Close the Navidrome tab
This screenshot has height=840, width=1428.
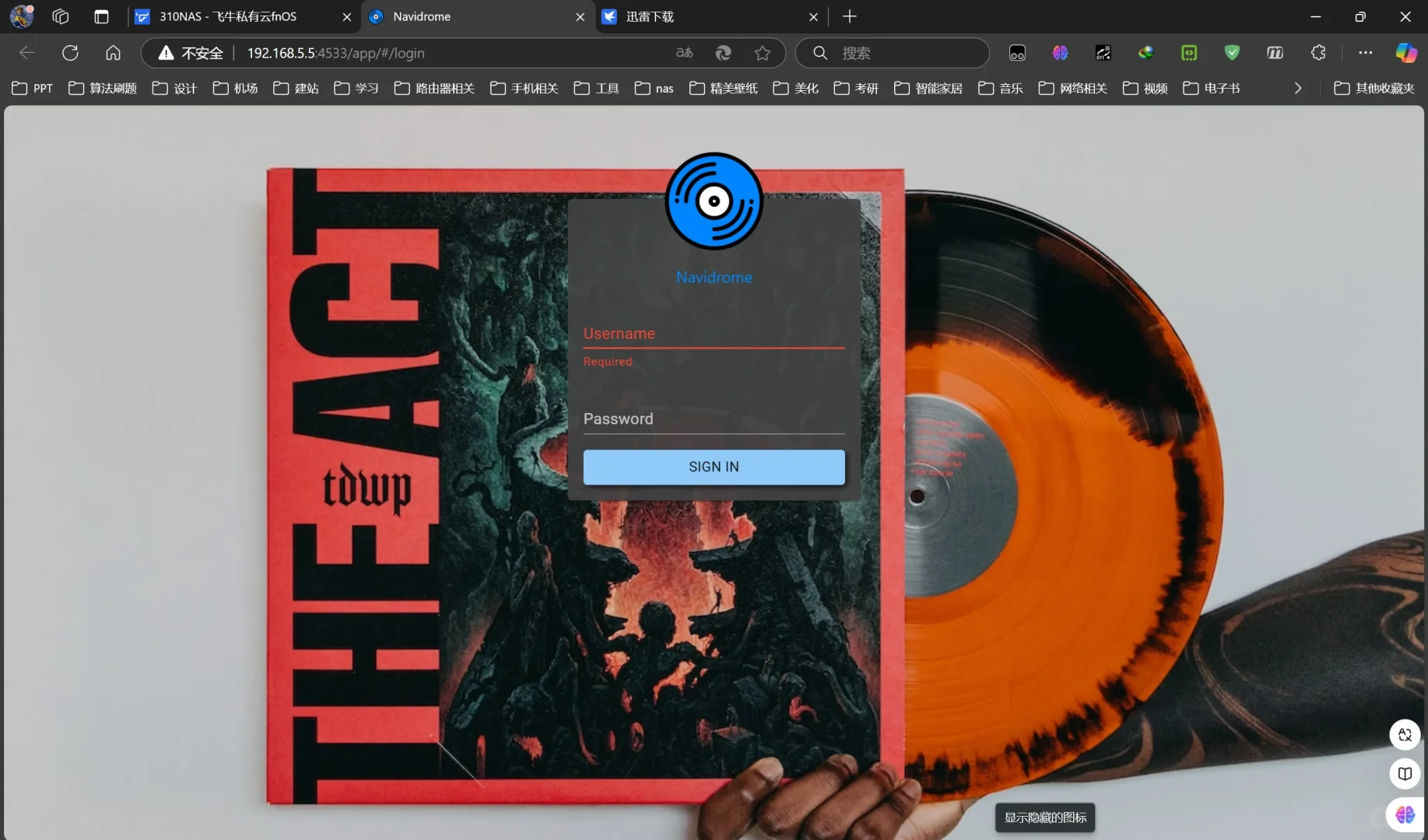click(x=580, y=16)
